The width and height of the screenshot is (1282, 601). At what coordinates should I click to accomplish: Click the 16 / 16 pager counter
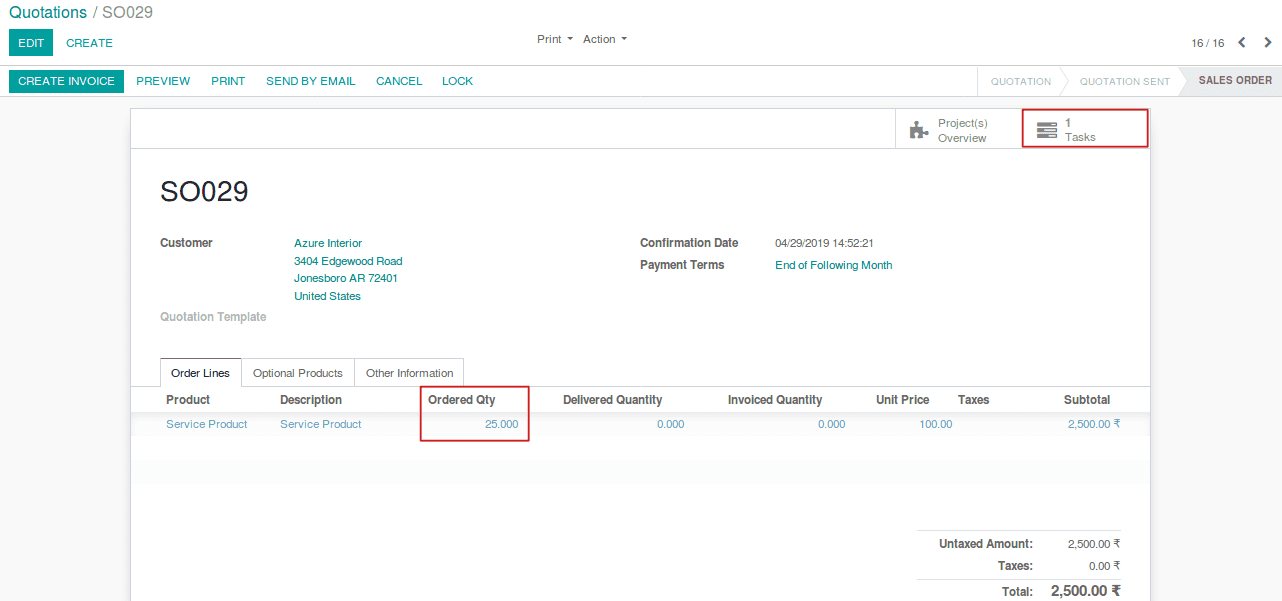pyautogui.click(x=1207, y=43)
